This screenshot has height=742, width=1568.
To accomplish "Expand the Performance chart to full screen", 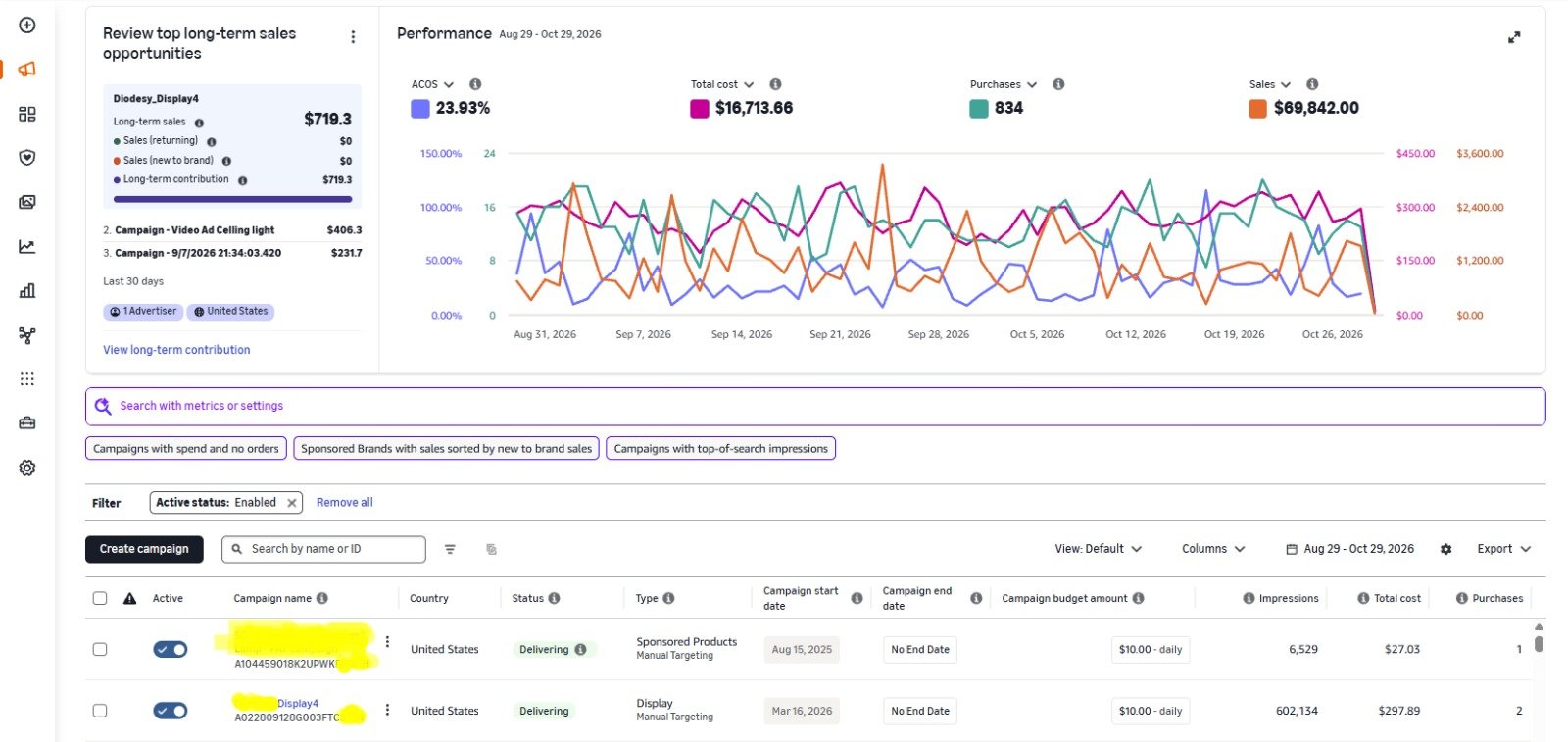I will pyautogui.click(x=1514, y=37).
